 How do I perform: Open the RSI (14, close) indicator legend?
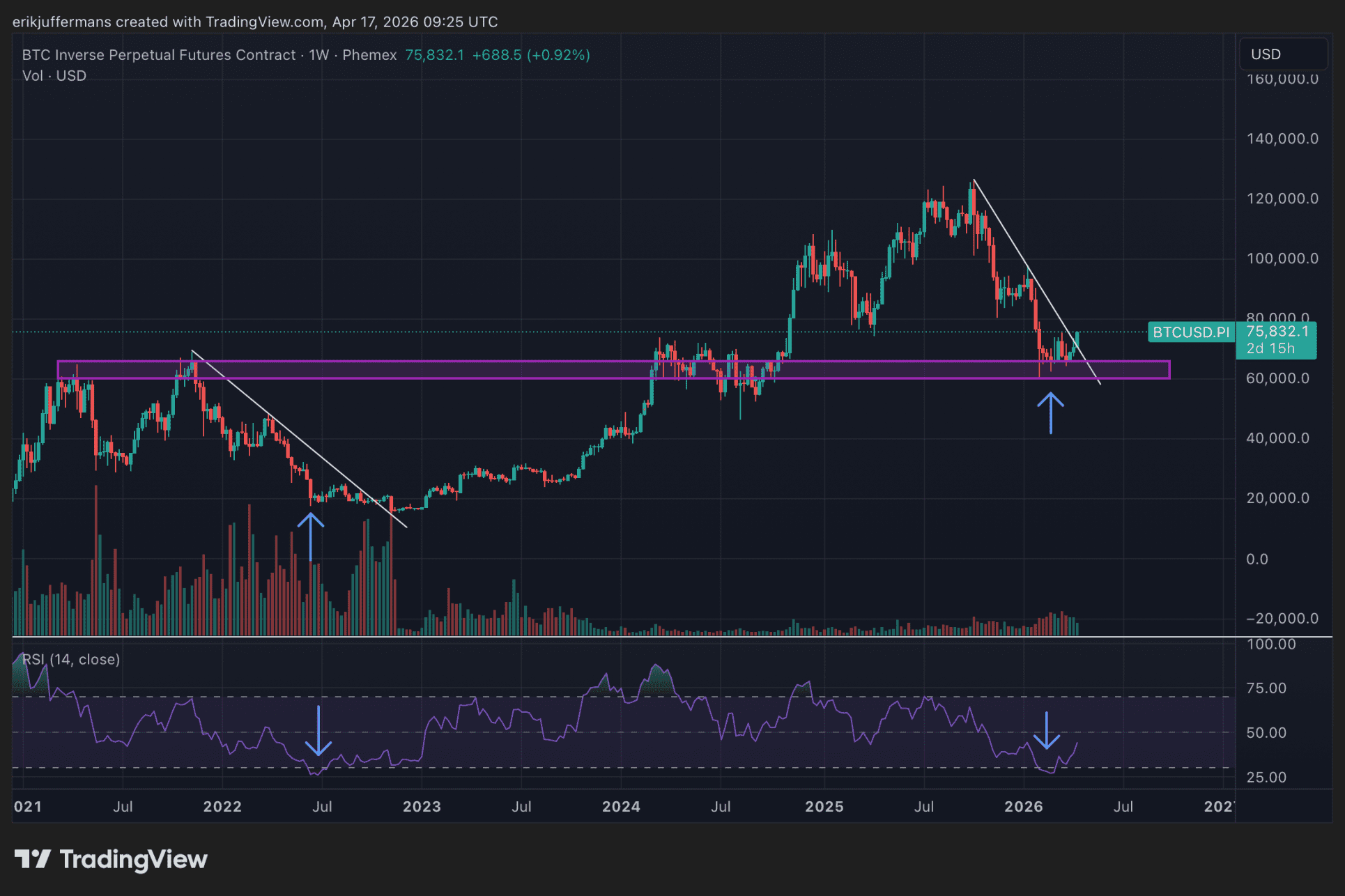click(x=71, y=659)
